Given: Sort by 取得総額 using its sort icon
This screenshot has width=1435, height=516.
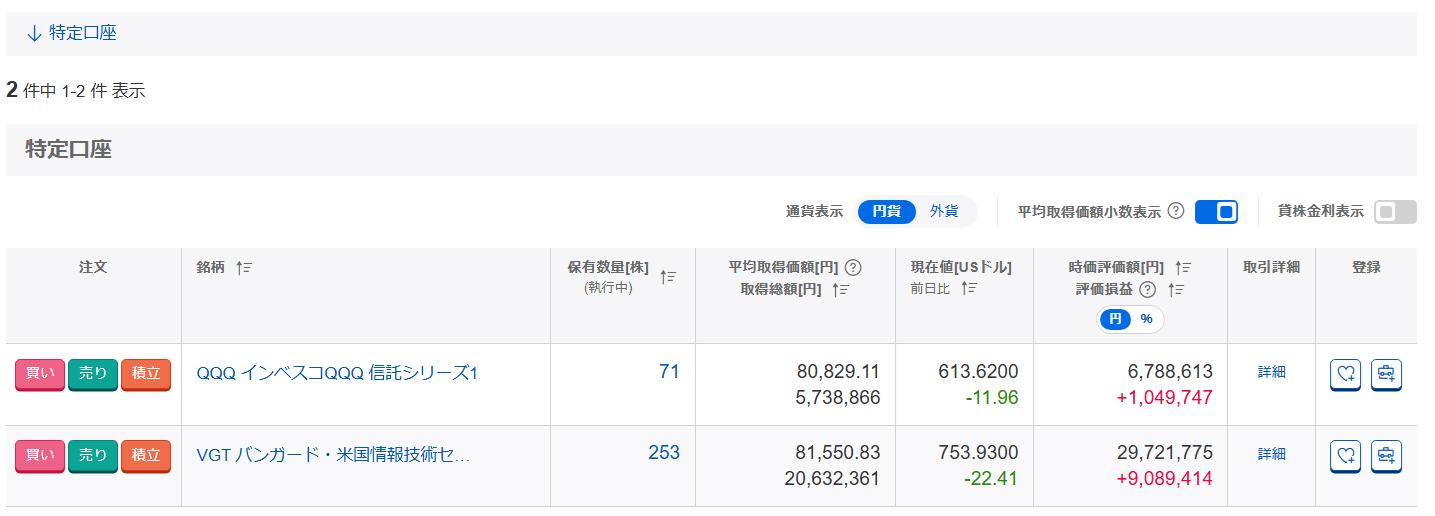Looking at the screenshot, I should coord(841,289).
